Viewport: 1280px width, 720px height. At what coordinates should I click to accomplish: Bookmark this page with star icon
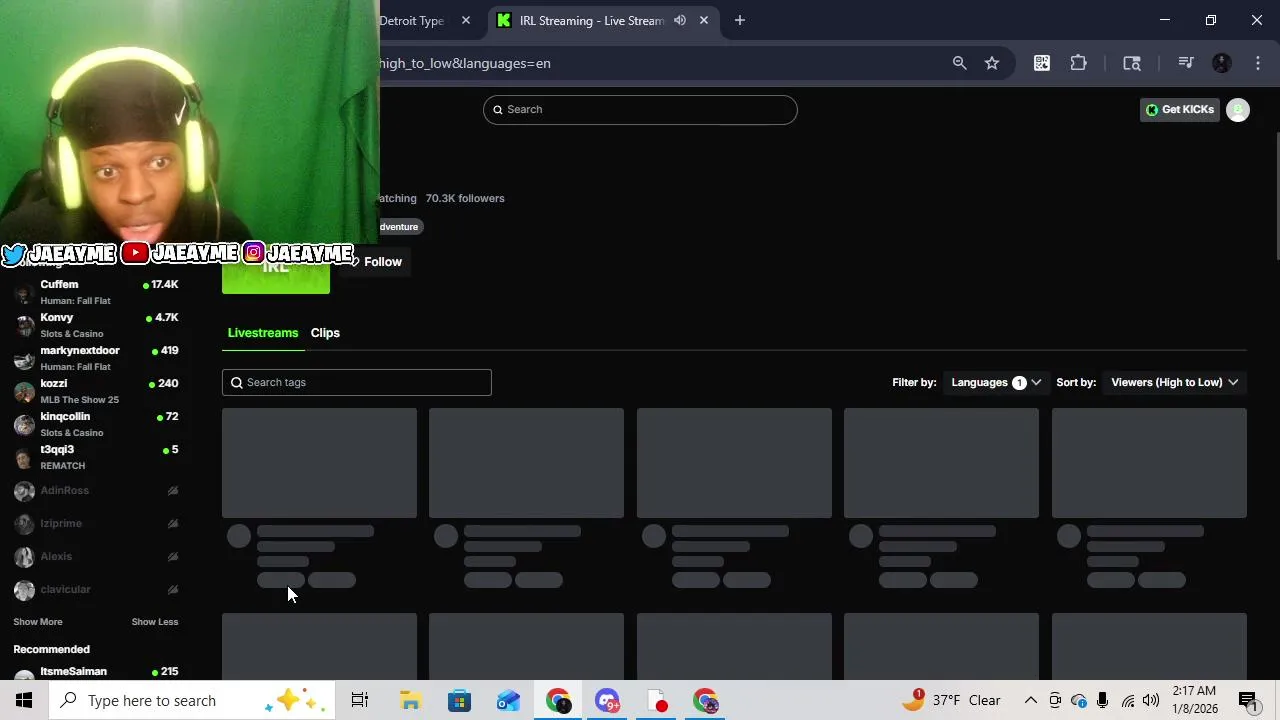coord(992,63)
